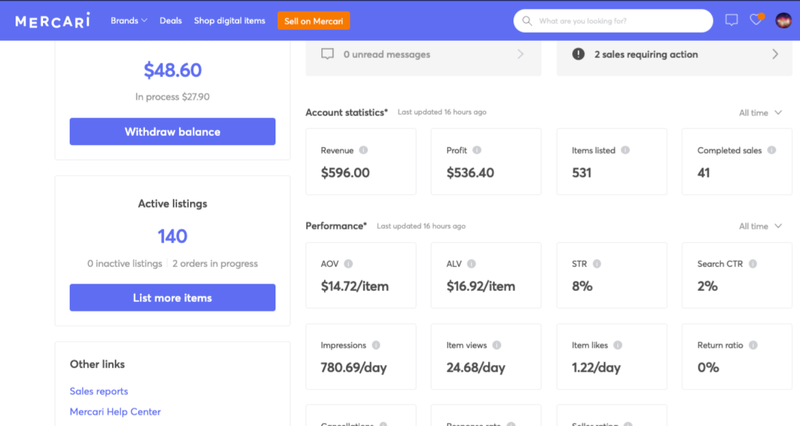Go to Deals in navigation
The height and width of the screenshot is (426, 800).
click(x=170, y=21)
